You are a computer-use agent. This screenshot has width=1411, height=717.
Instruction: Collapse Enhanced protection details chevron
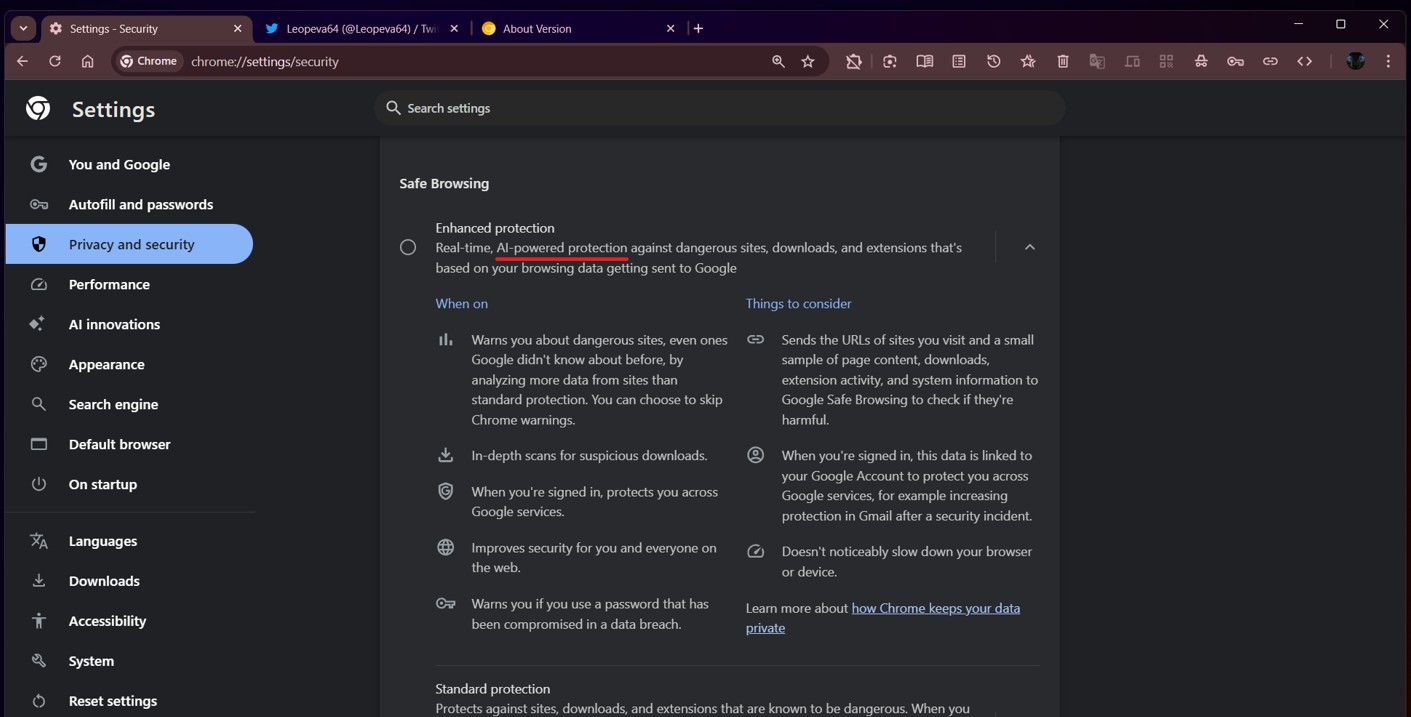(x=1029, y=247)
